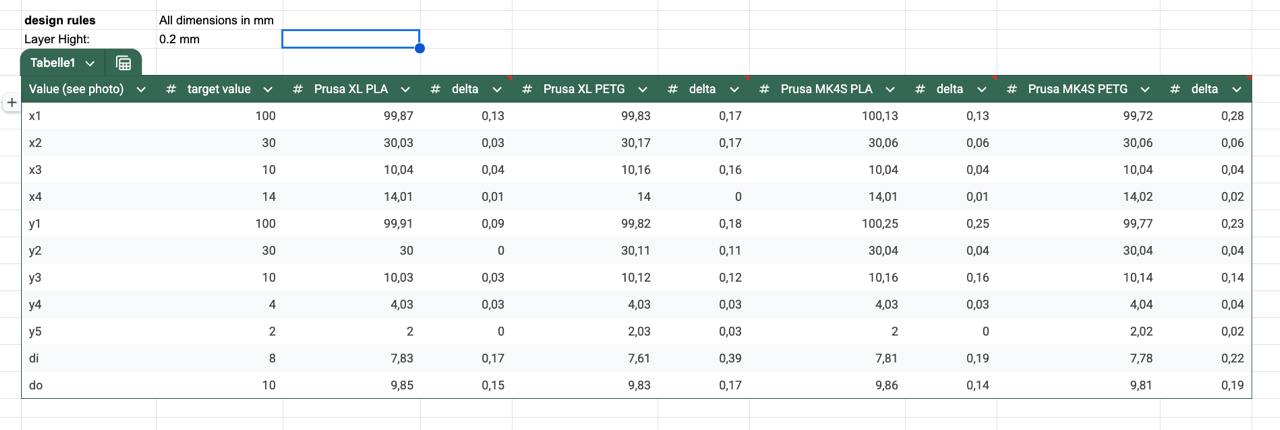Click the Prusa MK4S PETG header label
The height and width of the screenshot is (430, 1280).
(1078, 89)
